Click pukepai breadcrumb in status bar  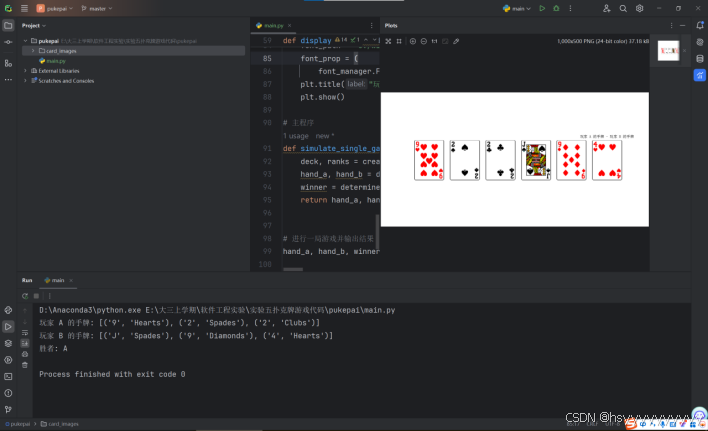tap(18, 424)
